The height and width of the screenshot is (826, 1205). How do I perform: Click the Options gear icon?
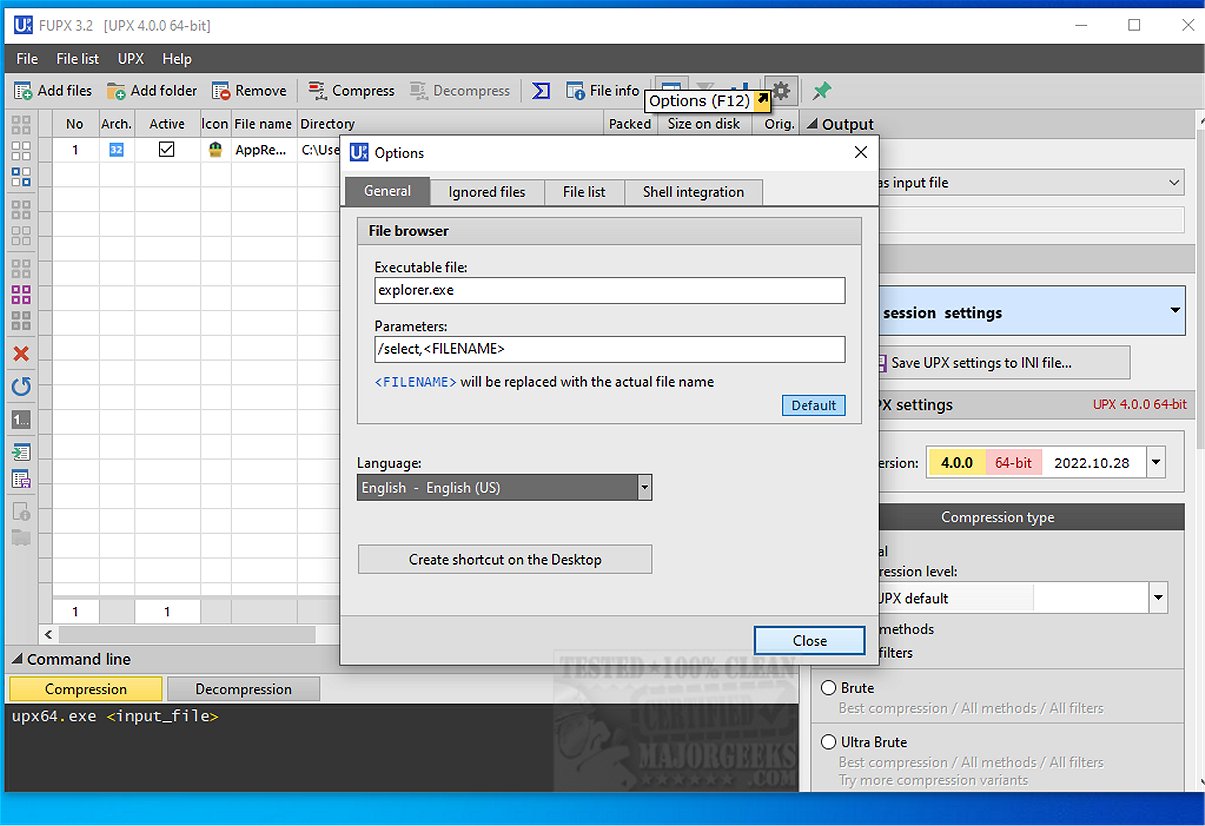782,91
